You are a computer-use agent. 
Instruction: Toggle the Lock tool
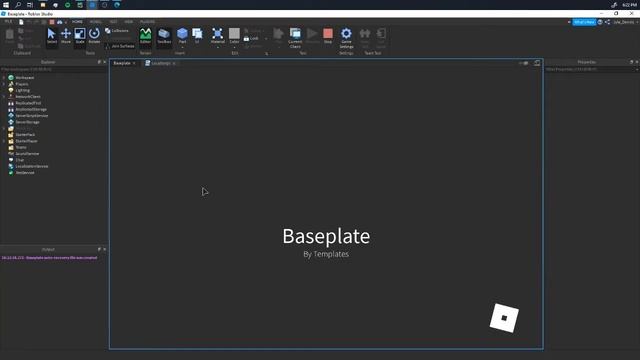(x=251, y=38)
